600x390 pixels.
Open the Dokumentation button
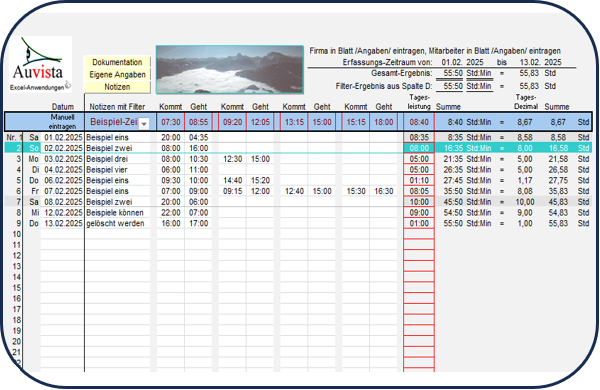pyautogui.click(x=117, y=62)
